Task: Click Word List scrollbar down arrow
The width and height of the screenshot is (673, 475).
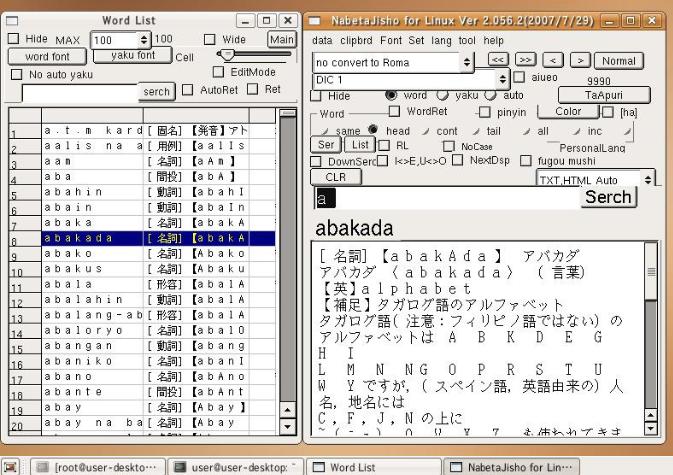Action: click(287, 427)
